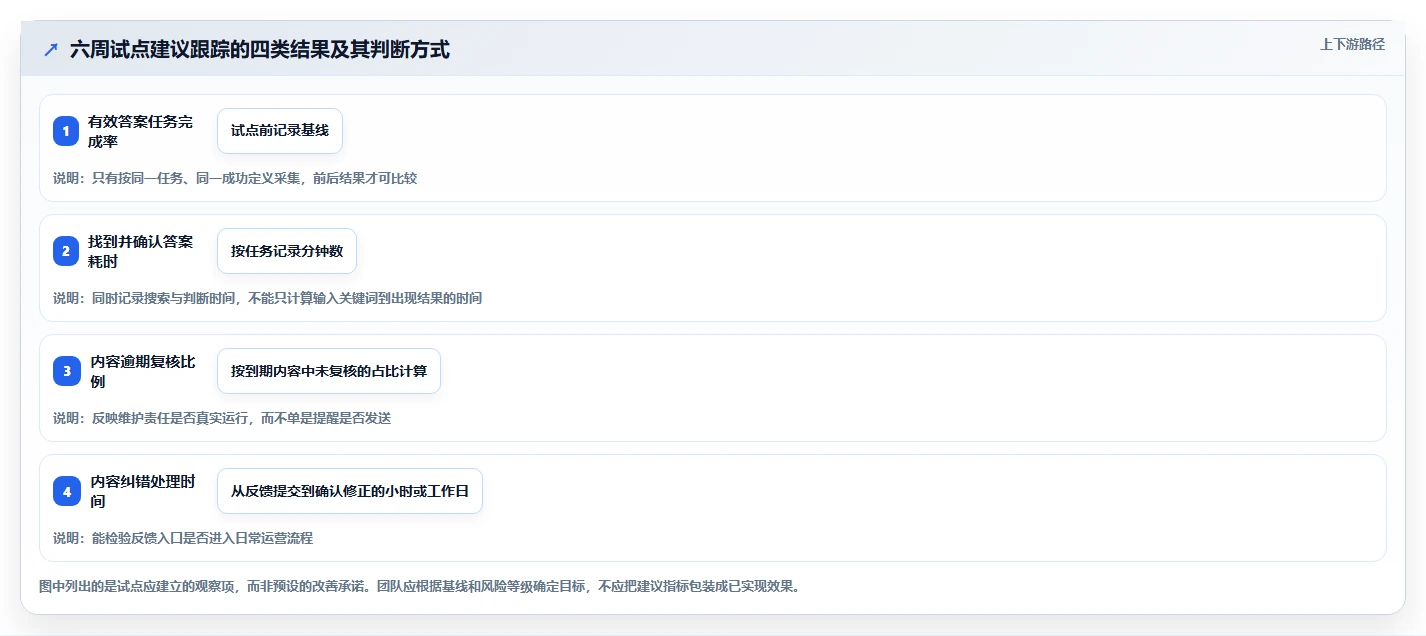Click the note starting 说明：能检验反馈入口

[x=183, y=538]
